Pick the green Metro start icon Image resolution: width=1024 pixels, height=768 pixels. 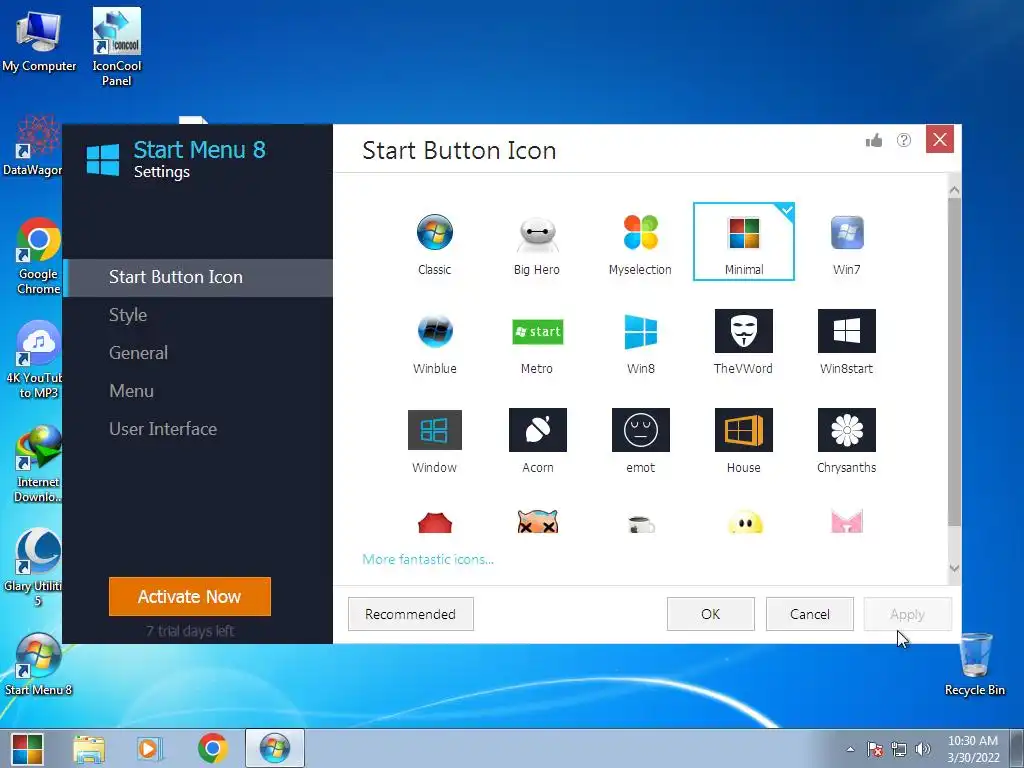pyautogui.click(x=537, y=342)
